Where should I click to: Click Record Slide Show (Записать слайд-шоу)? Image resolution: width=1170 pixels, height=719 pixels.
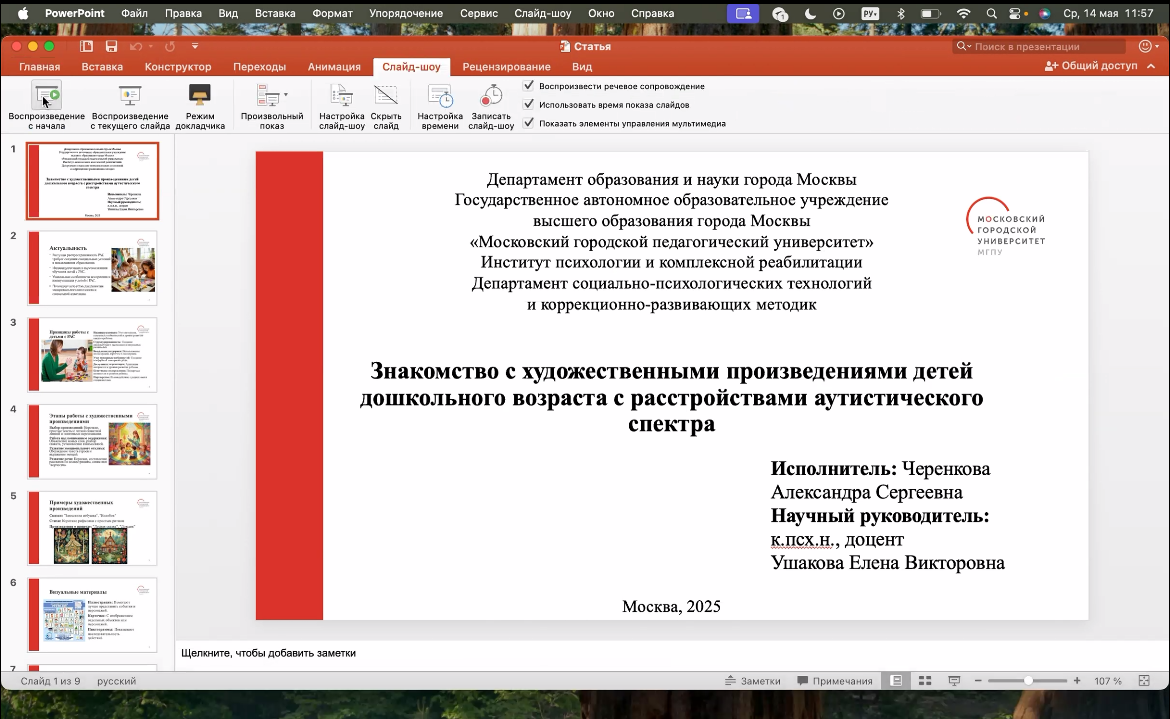tap(491, 96)
